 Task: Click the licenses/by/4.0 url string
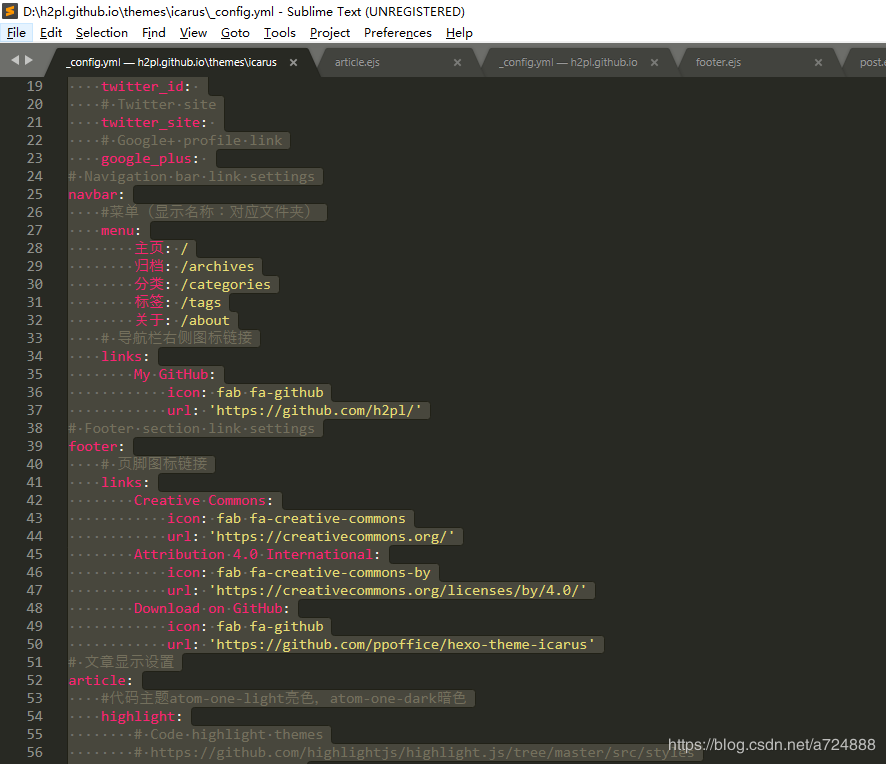click(398, 591)
